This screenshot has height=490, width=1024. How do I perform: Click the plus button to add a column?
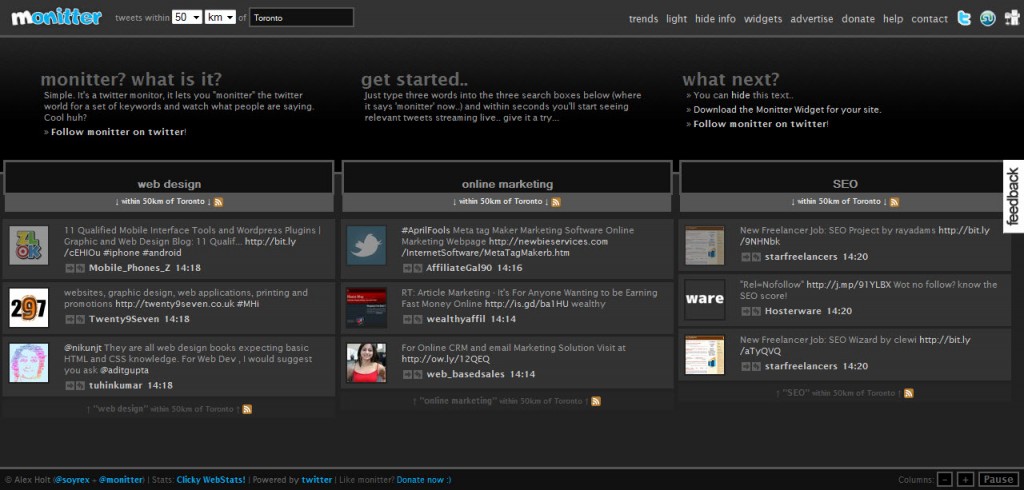click(967, 480)
